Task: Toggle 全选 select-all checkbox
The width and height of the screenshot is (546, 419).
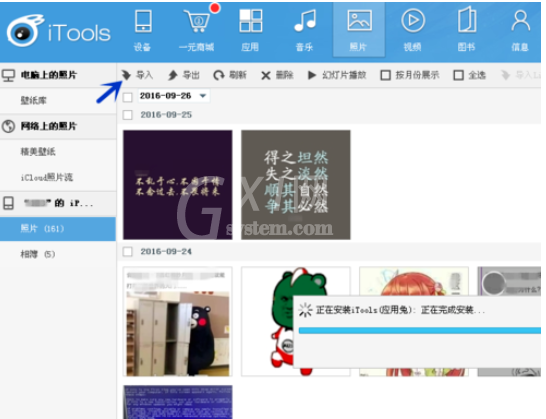Action: coord(459,75)
